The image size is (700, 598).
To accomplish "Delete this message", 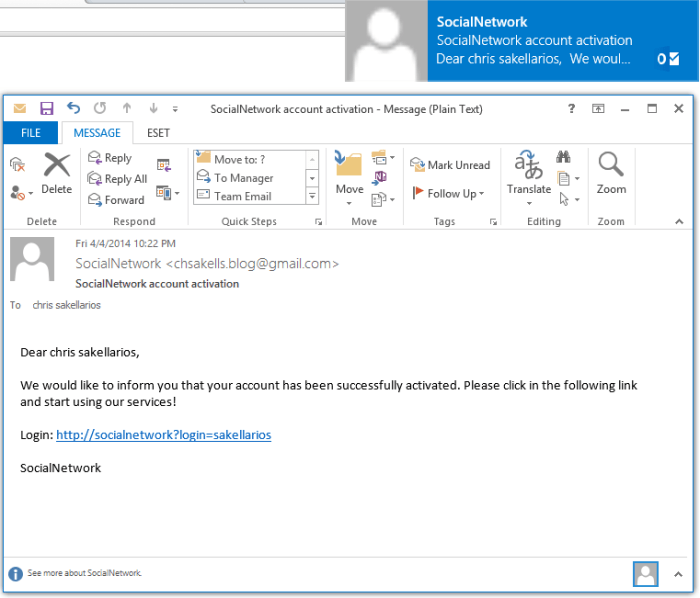I will point(56,174).
